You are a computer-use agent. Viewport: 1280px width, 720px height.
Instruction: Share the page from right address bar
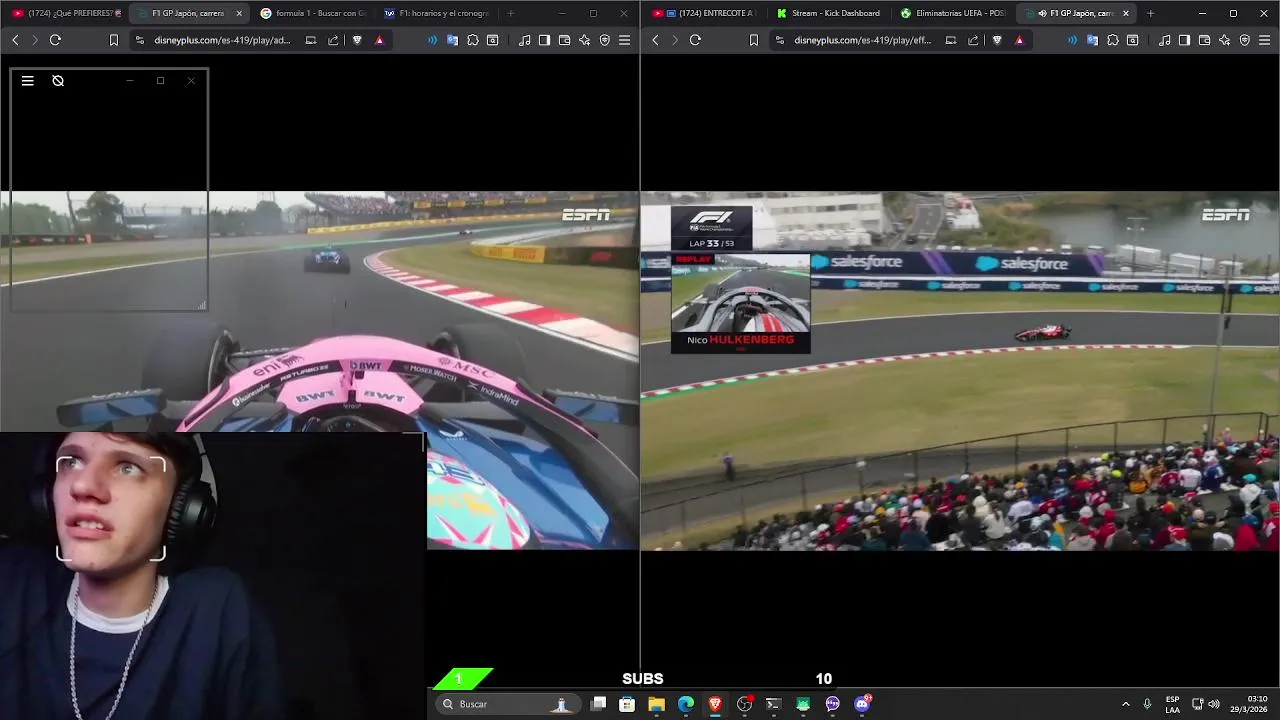pos(973,40)
